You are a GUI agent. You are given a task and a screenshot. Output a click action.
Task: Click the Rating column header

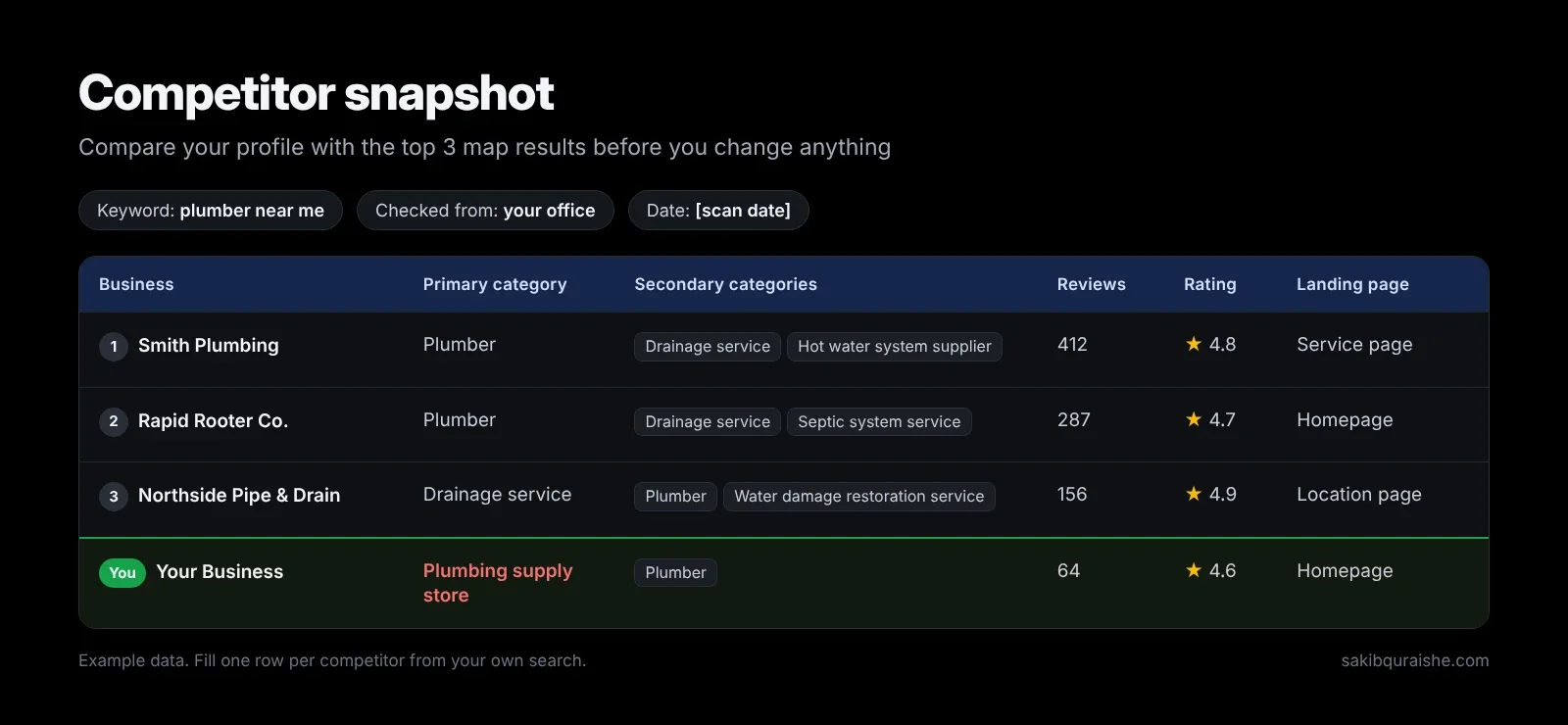pyautogui.click(x=1210, y=284)
